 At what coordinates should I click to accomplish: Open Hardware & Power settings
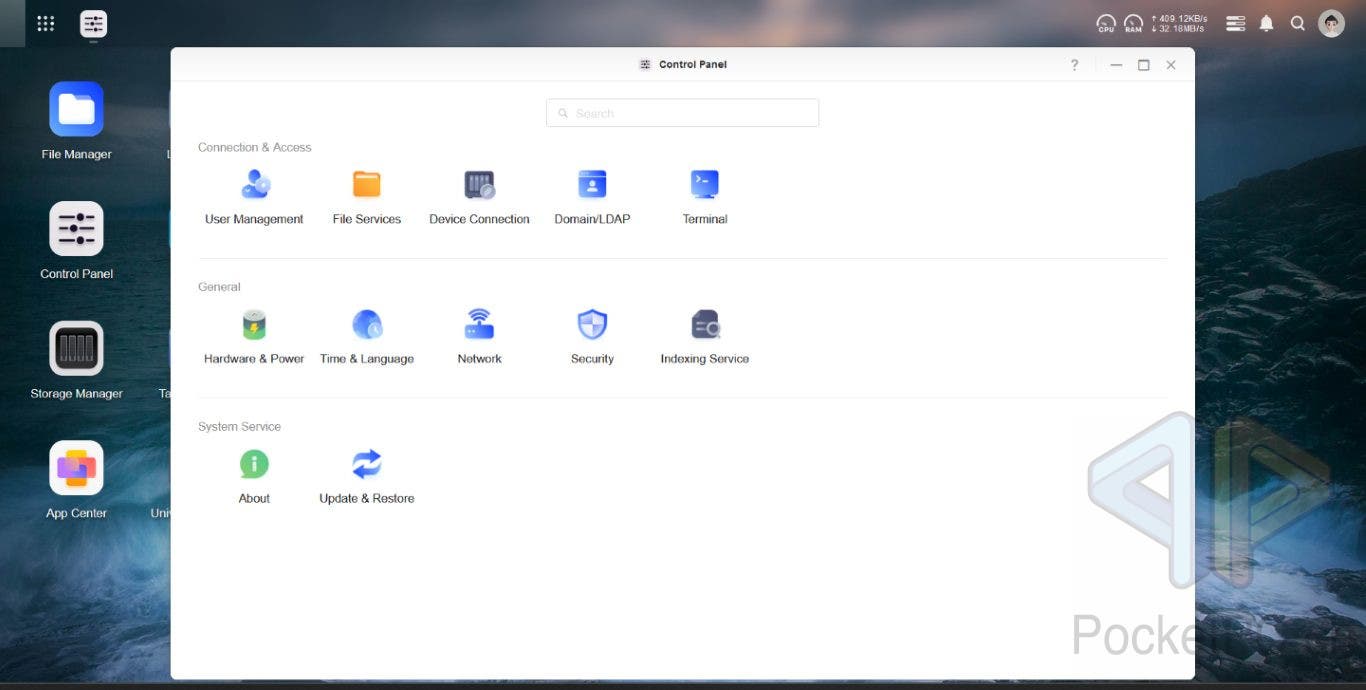254,337
